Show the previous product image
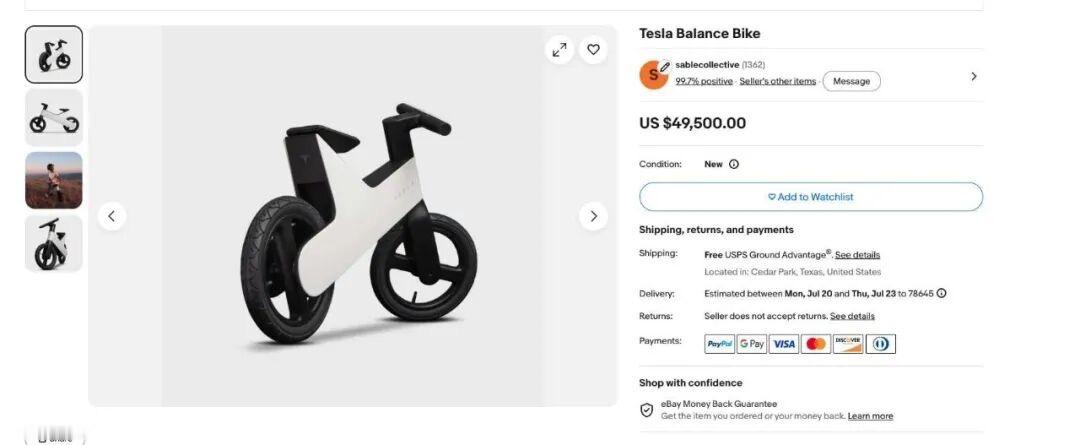The width and height of the screenshot is (1080, 445). (112, 216)
